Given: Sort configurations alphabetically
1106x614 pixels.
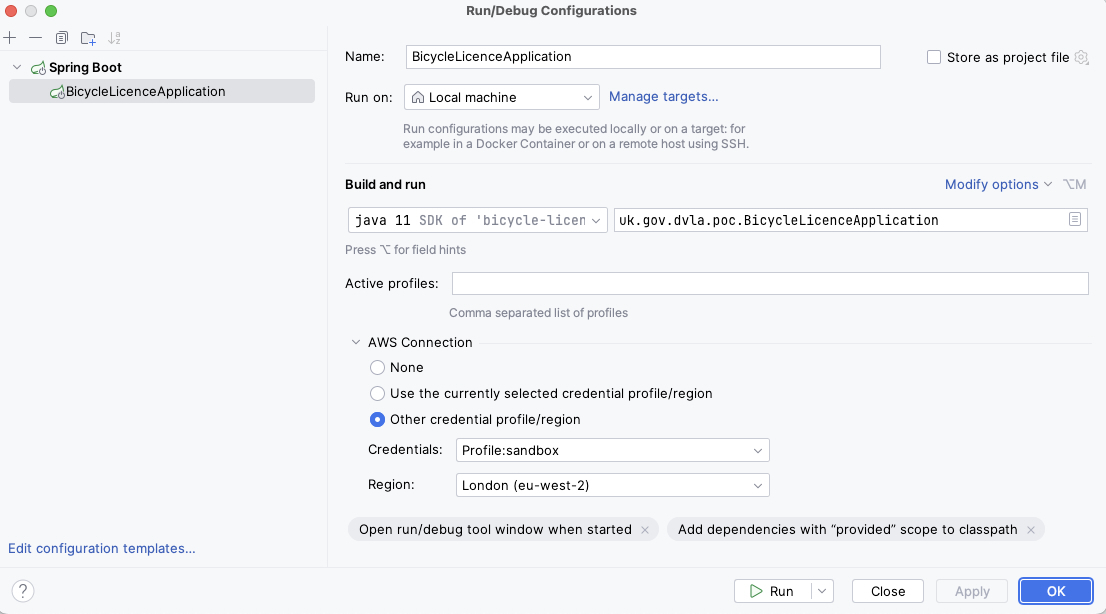Looking at the screenshot, I should click(x=115, y=37).
